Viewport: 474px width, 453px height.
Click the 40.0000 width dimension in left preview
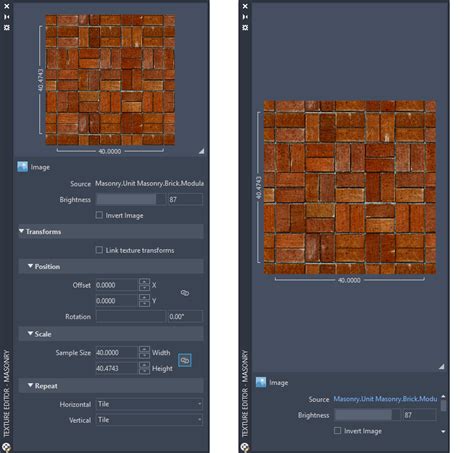click(110, 151)
